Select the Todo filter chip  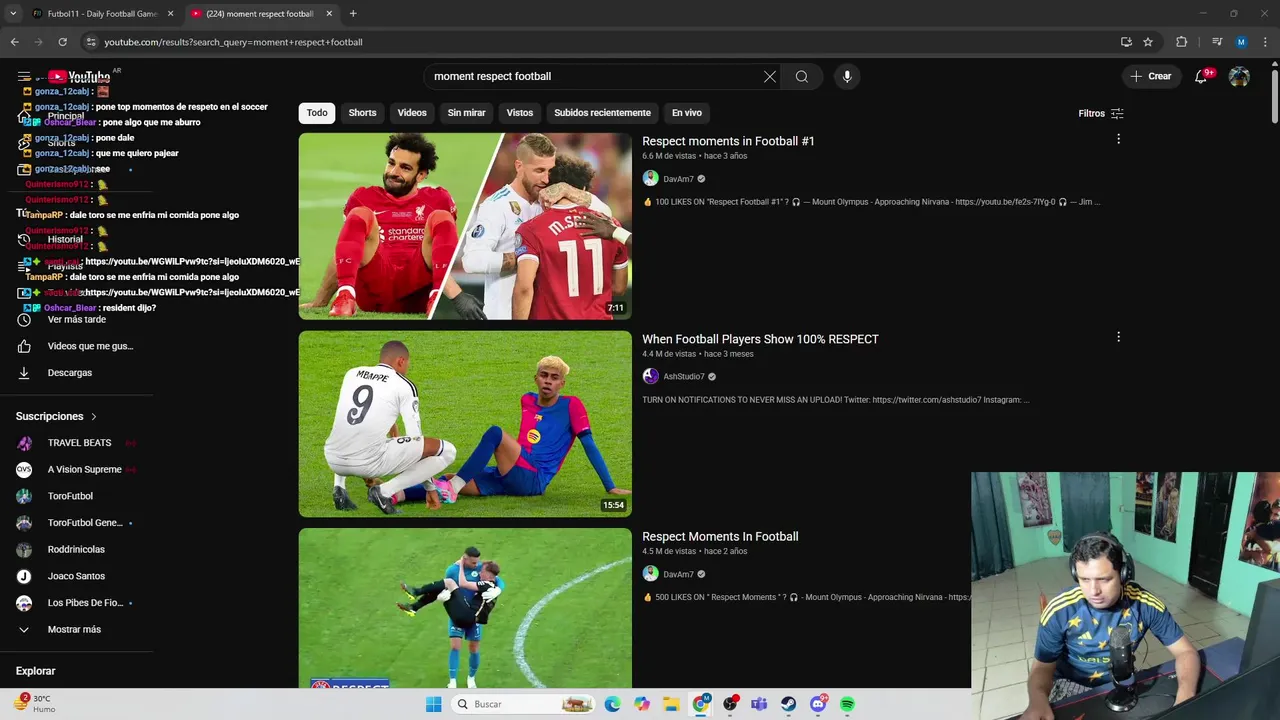317,113
